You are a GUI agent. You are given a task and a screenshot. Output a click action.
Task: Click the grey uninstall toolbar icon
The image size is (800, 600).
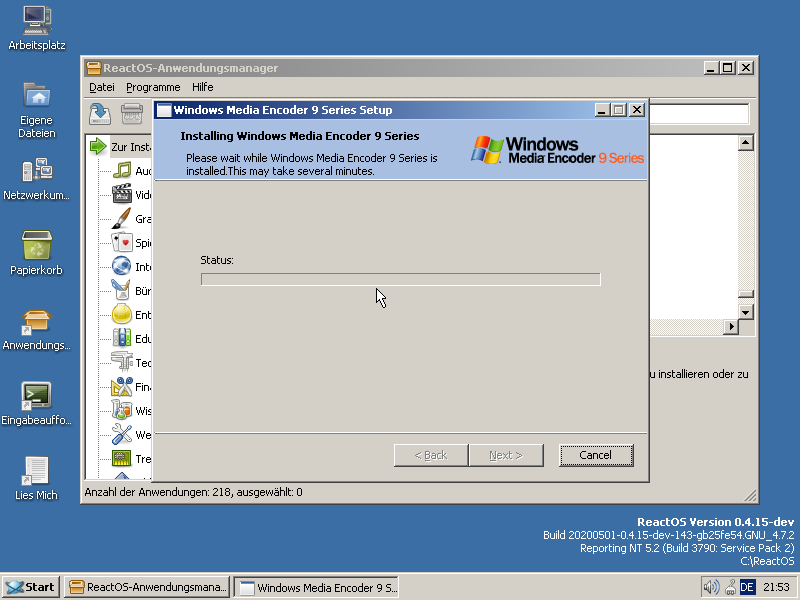(x=132, y=113)
